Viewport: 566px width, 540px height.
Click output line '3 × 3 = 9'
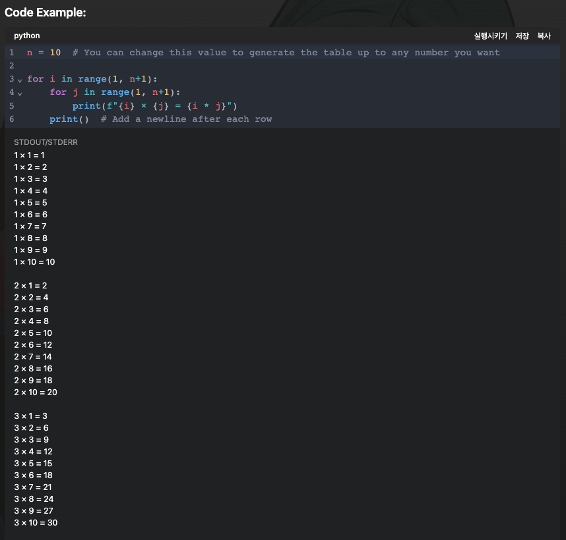pyautogui.click(x=31, y=440)
